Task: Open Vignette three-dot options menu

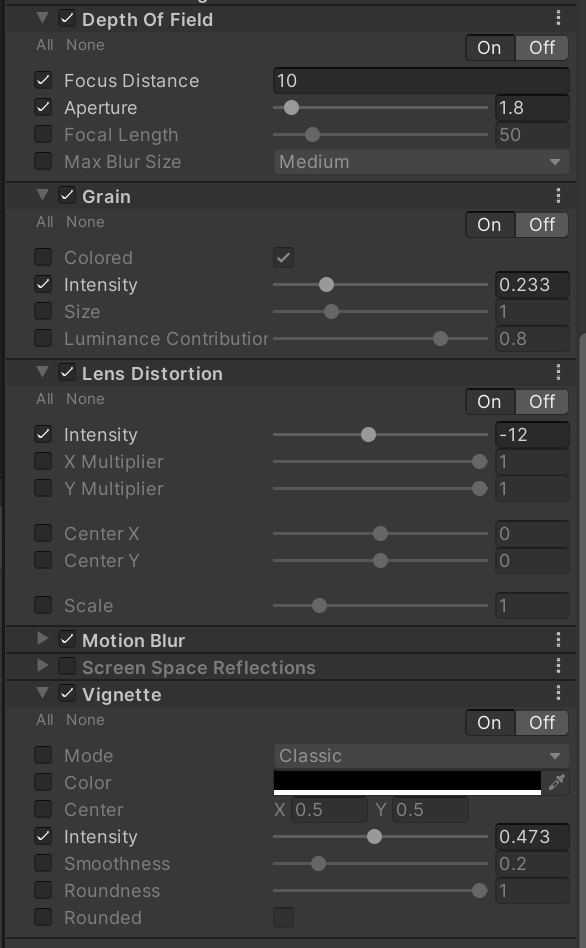Action: click(558, 693)
